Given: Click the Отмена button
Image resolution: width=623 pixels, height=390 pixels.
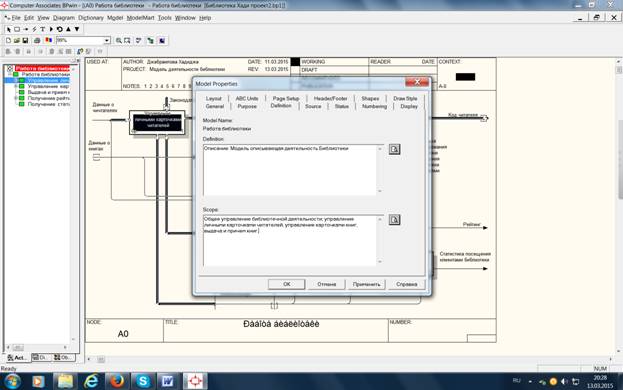Looking at the screenshot, I should pyautogui.click(x=327, y=284).
